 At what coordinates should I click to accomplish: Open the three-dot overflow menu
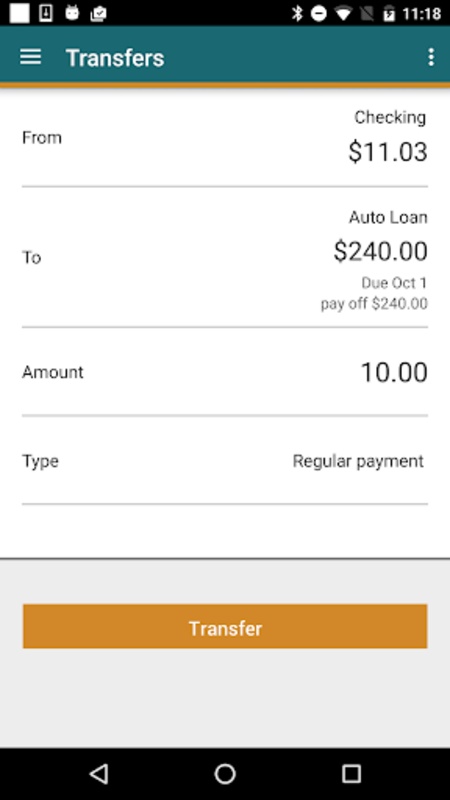(431, 57)
